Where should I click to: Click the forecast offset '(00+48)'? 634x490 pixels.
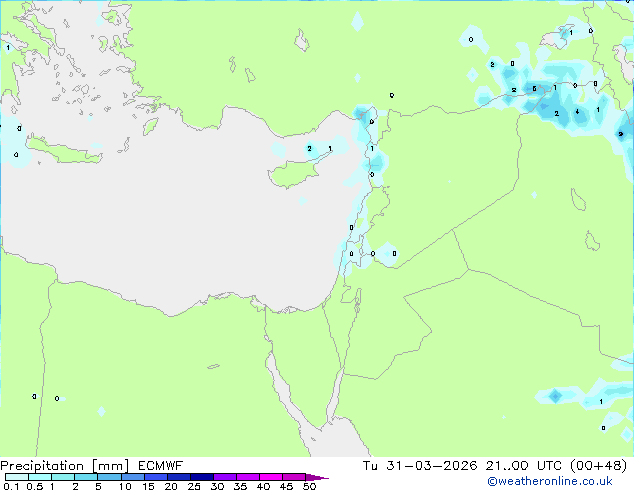click(x=598, y=466)
